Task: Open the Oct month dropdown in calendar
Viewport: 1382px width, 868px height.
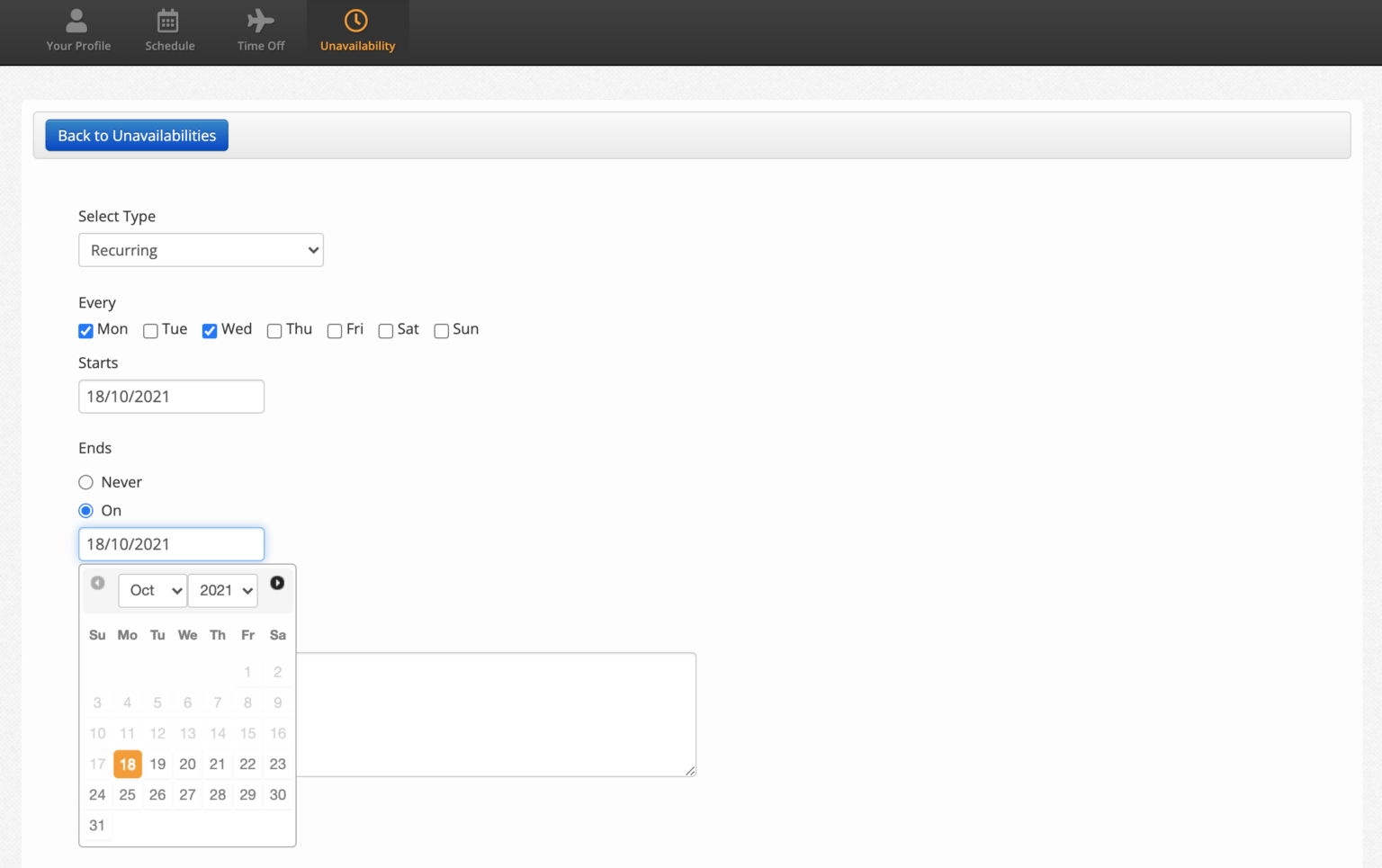Action: point(153,591)
